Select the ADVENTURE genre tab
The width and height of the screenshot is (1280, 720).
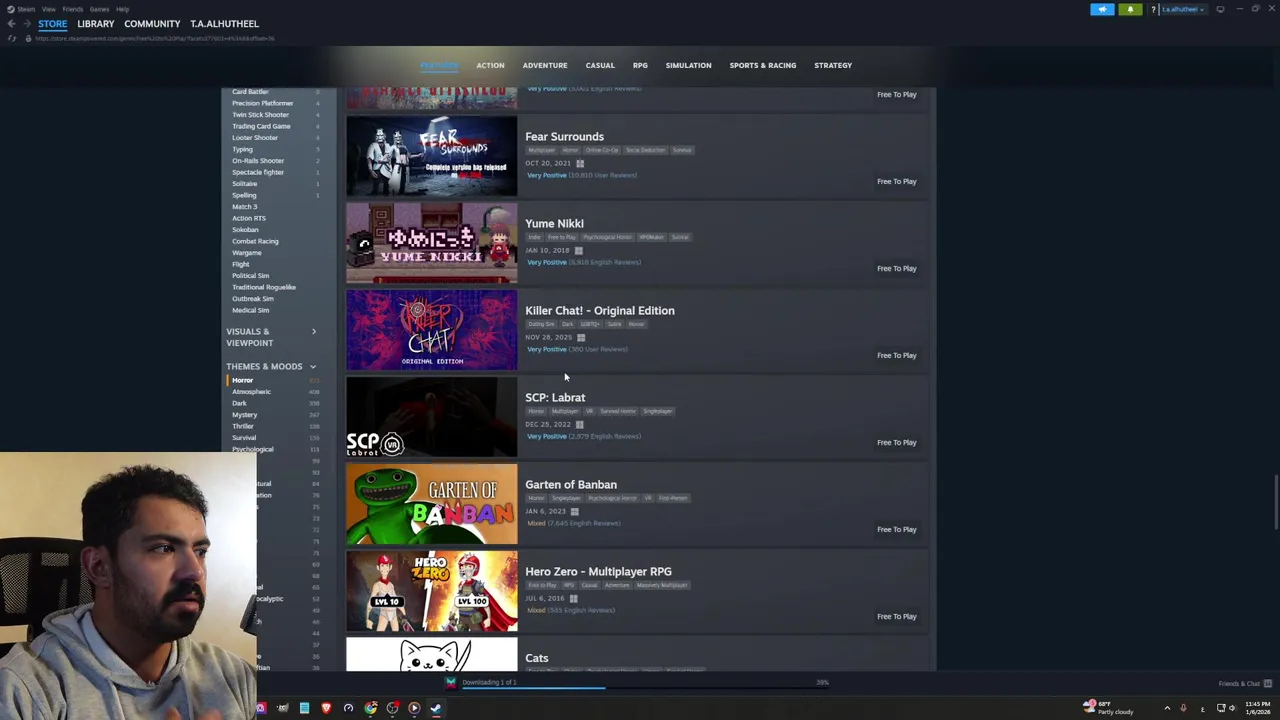tap(545, 65)
